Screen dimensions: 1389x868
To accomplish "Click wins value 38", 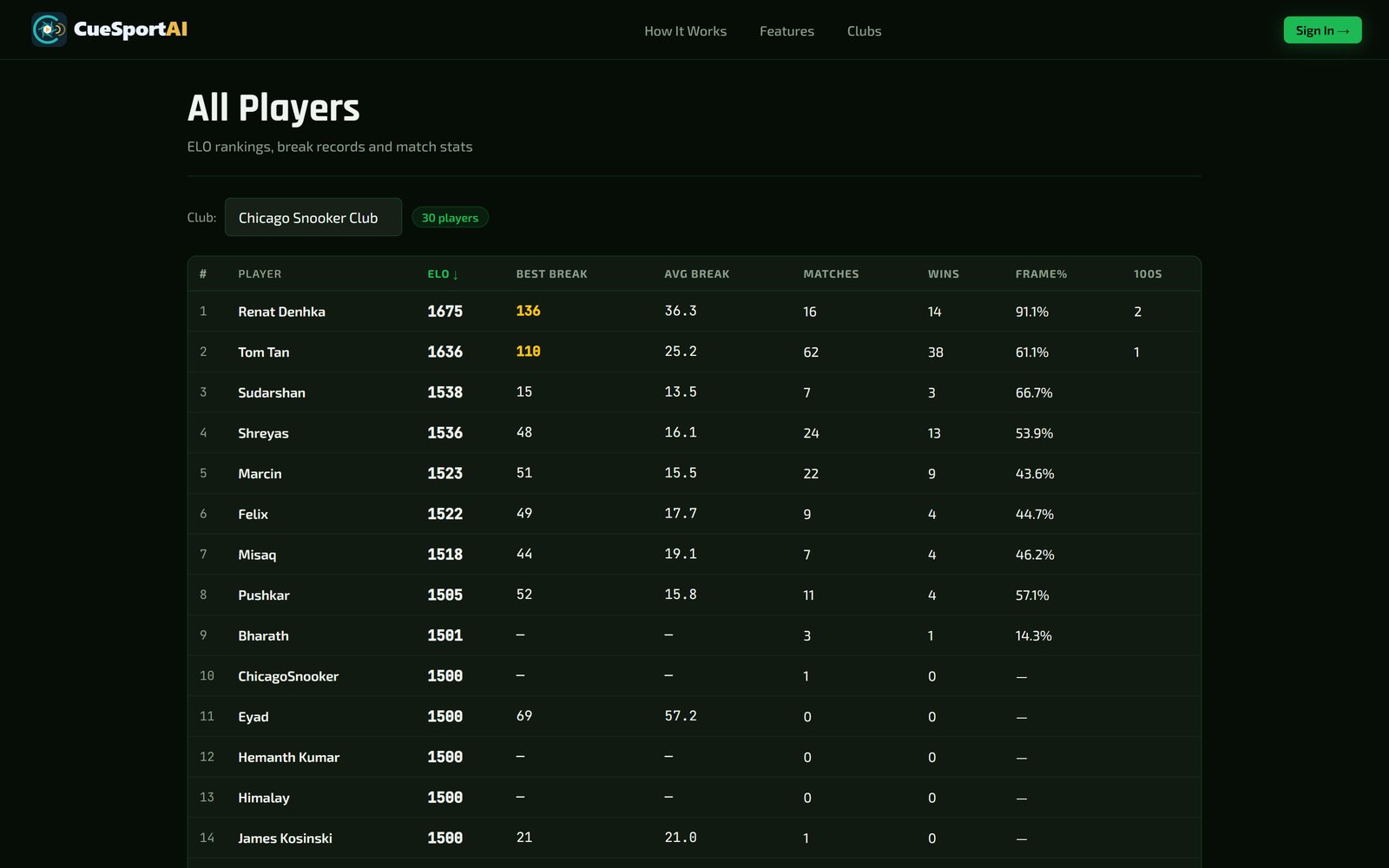I will [x=935, y=352].
